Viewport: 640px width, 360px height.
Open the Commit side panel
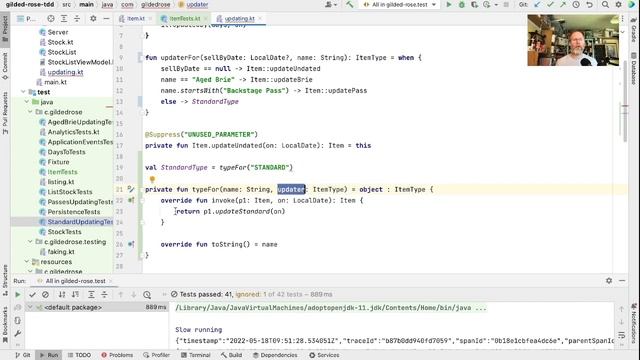click(x=5, y=66)
